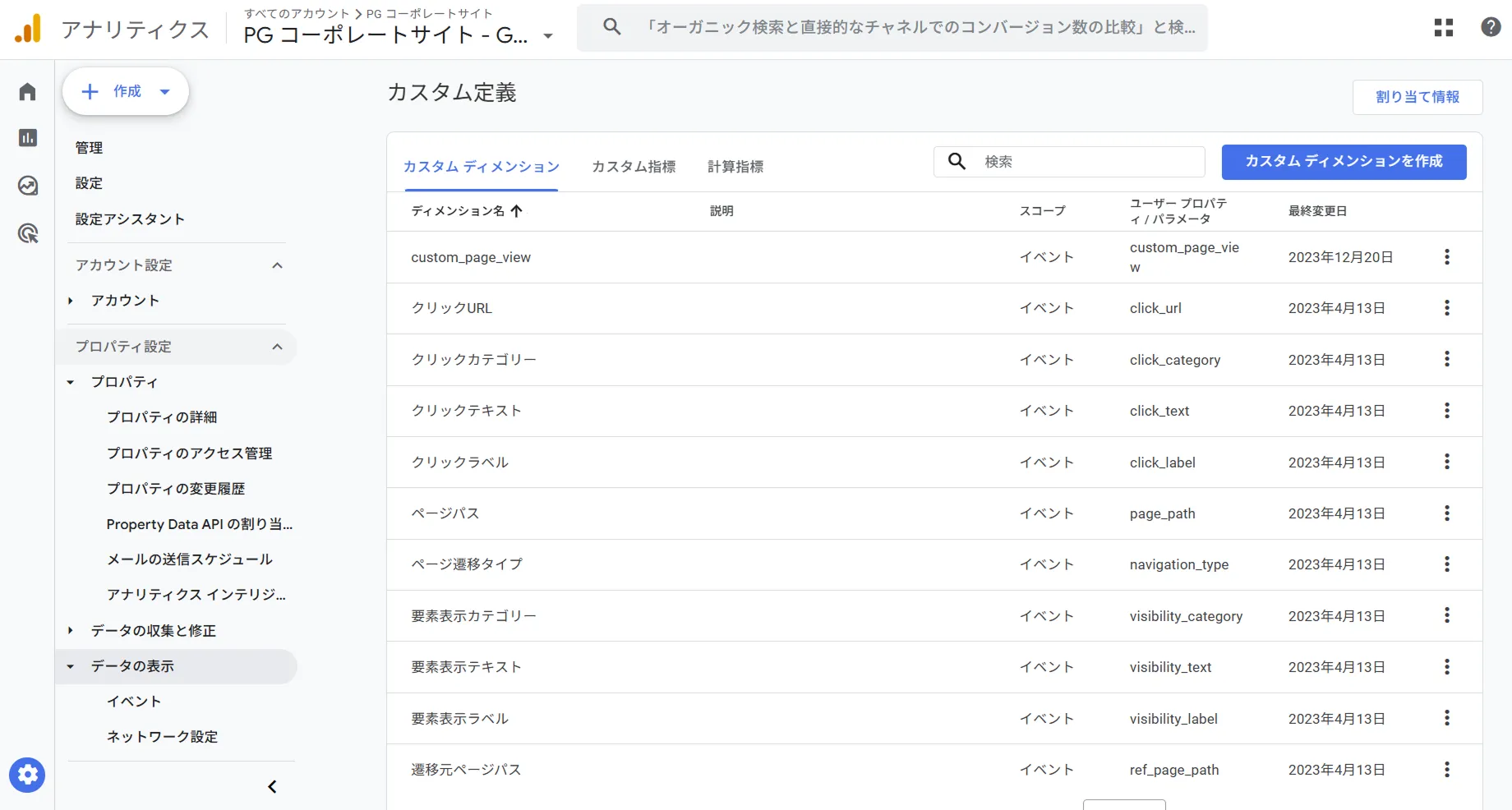This screenshot has height=810, width=1512.
Task: Open the help question mark icon
Action: 1491,27
